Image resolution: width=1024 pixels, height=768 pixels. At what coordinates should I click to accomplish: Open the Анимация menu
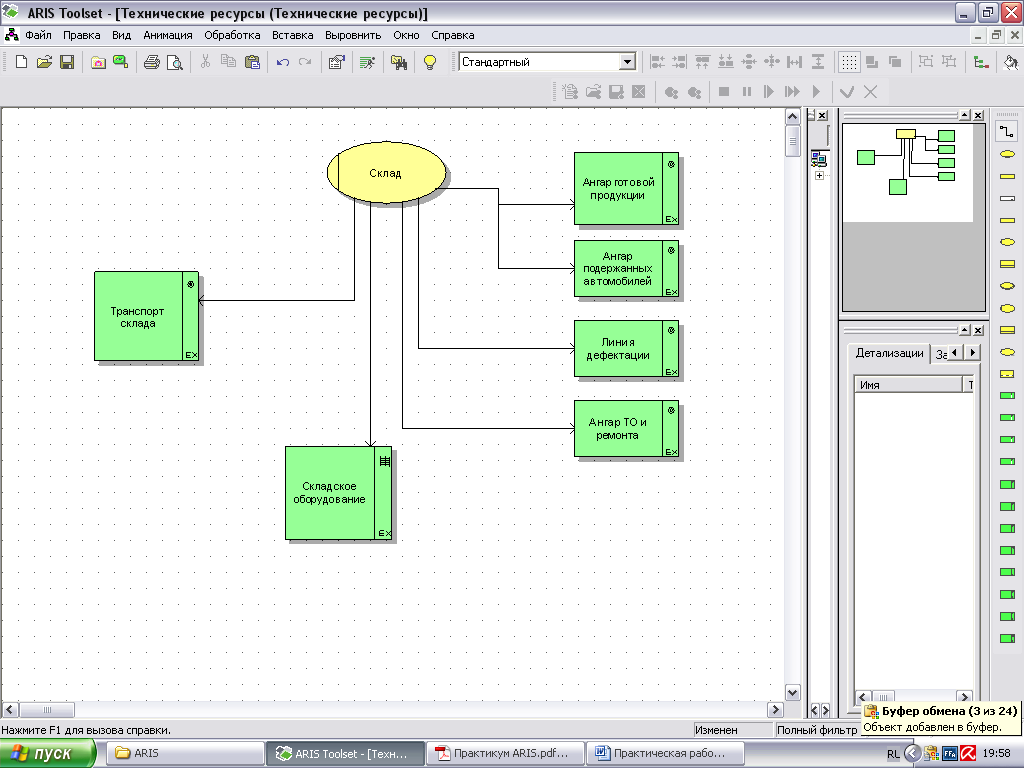coord(168,35)
